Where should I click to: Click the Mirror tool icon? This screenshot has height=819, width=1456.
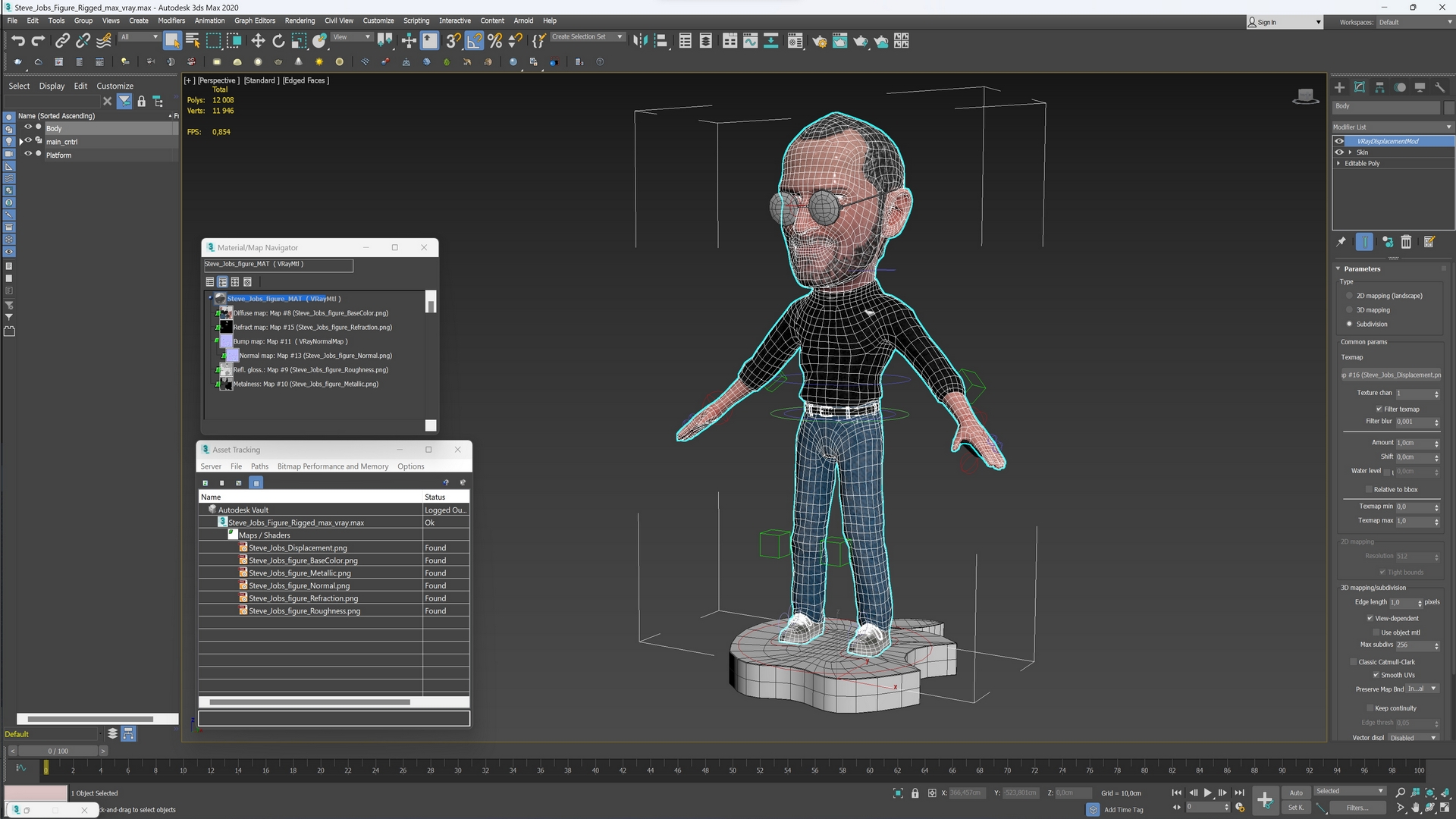[640, 41]
